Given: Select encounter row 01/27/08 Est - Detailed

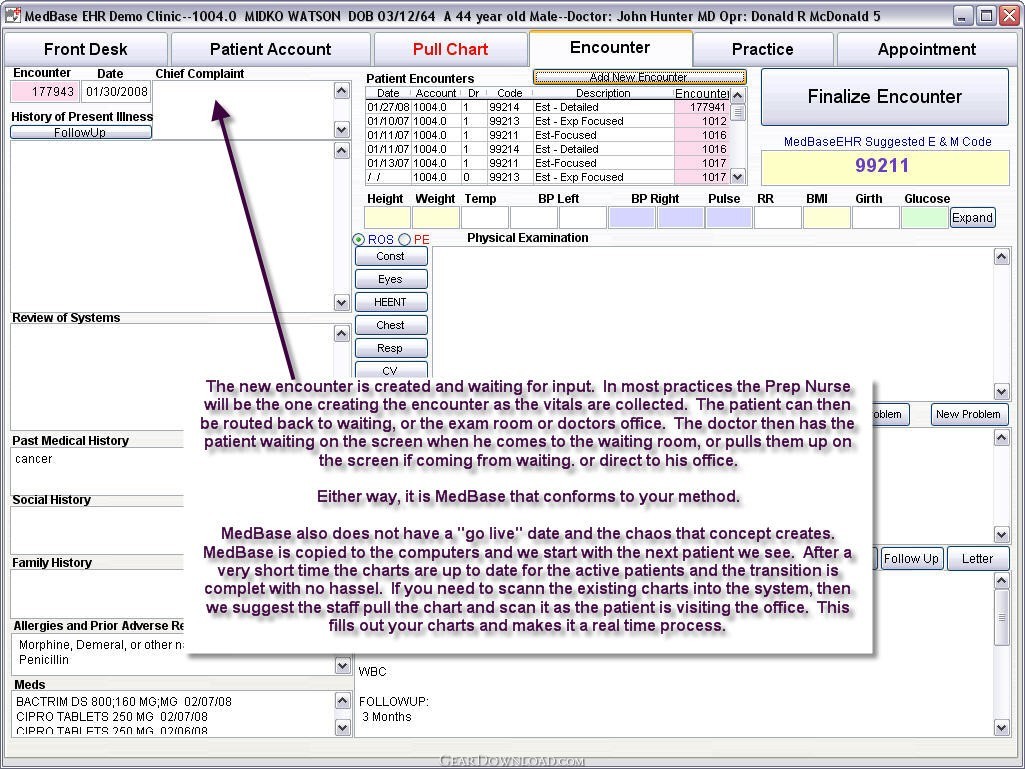Looking at the screenshot, I should 547,107.
